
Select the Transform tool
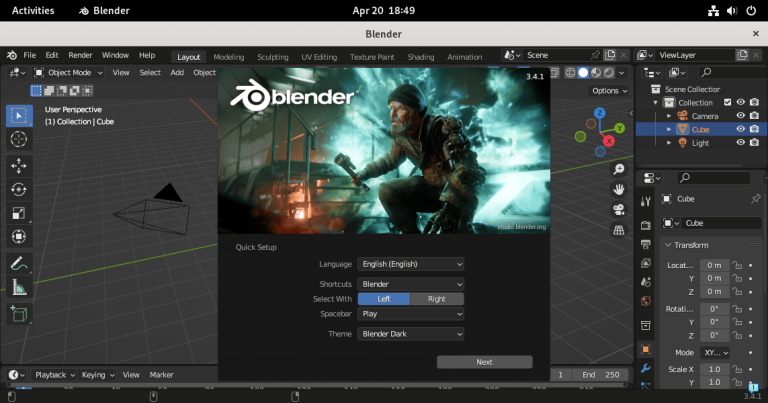(x=19, y=237)
